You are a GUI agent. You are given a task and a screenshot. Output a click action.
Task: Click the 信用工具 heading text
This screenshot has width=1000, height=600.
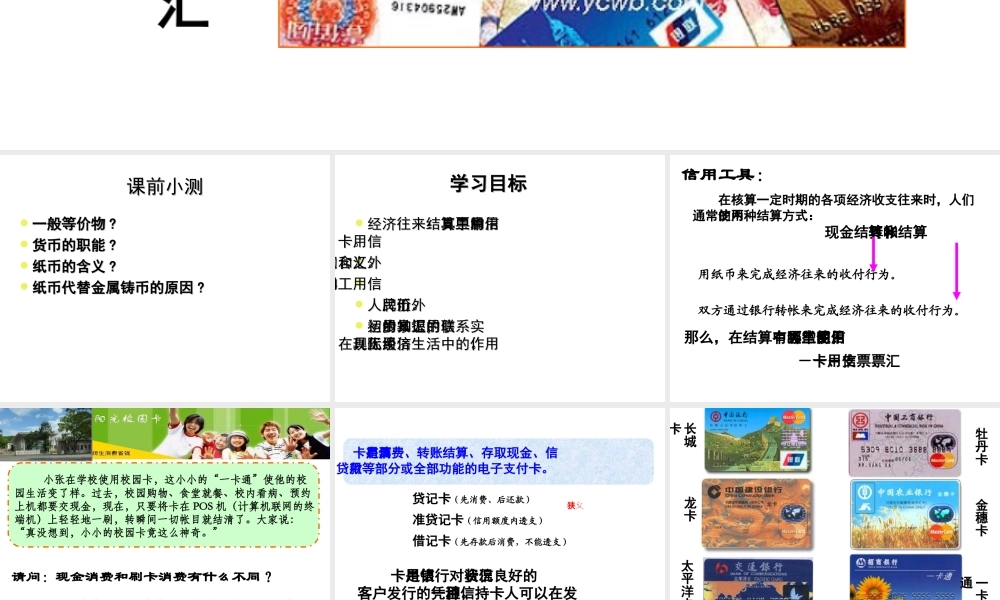[x=721, y=175]
